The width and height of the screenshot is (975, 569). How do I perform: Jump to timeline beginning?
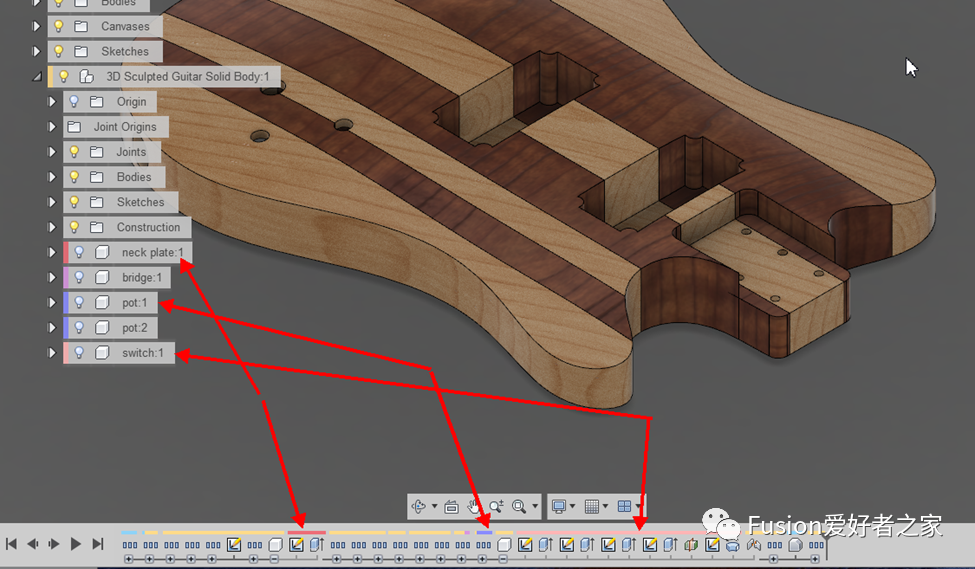[11, 544]
